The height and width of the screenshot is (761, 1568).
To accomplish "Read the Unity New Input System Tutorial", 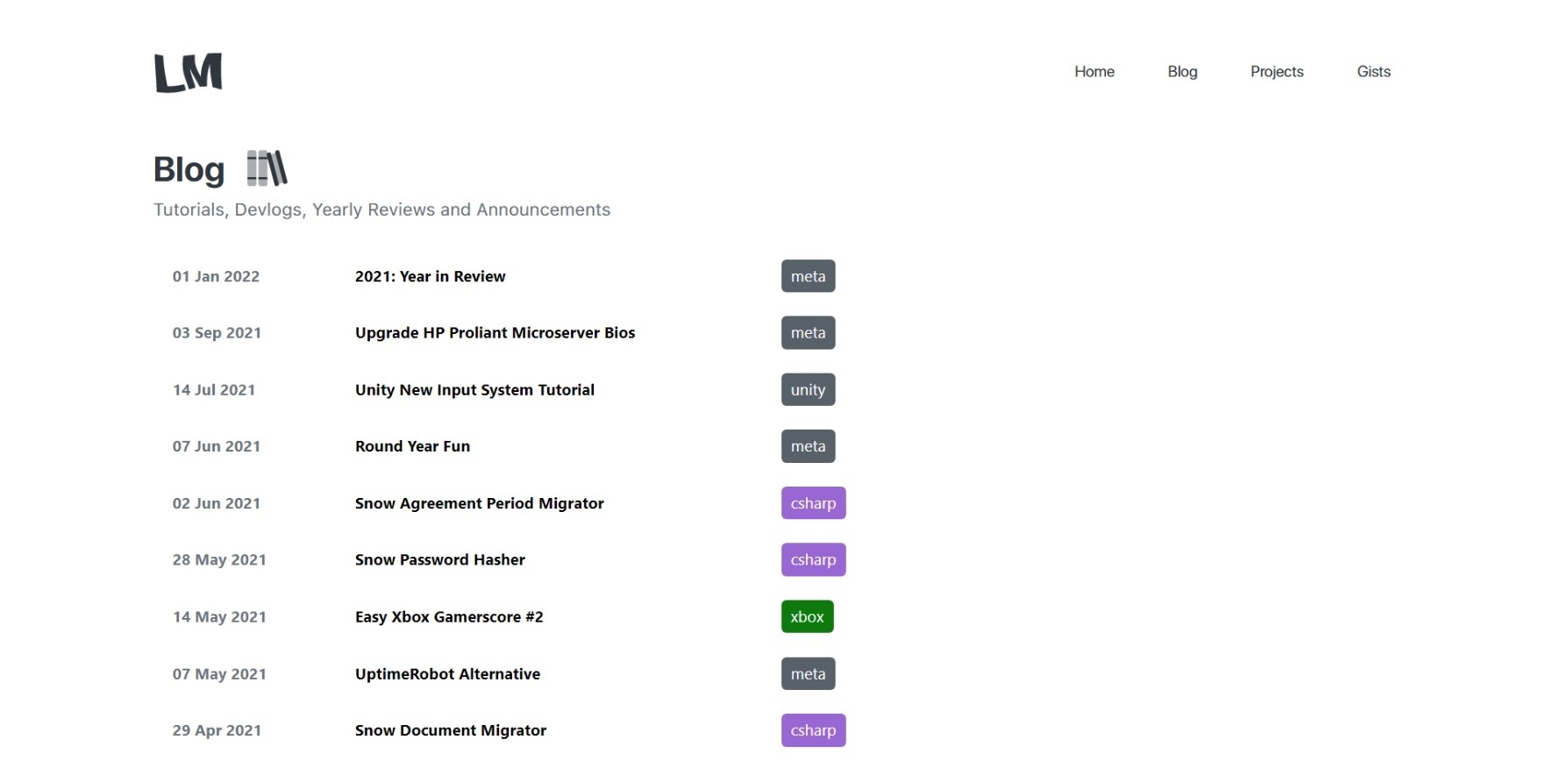I will (x=474, y=390).
